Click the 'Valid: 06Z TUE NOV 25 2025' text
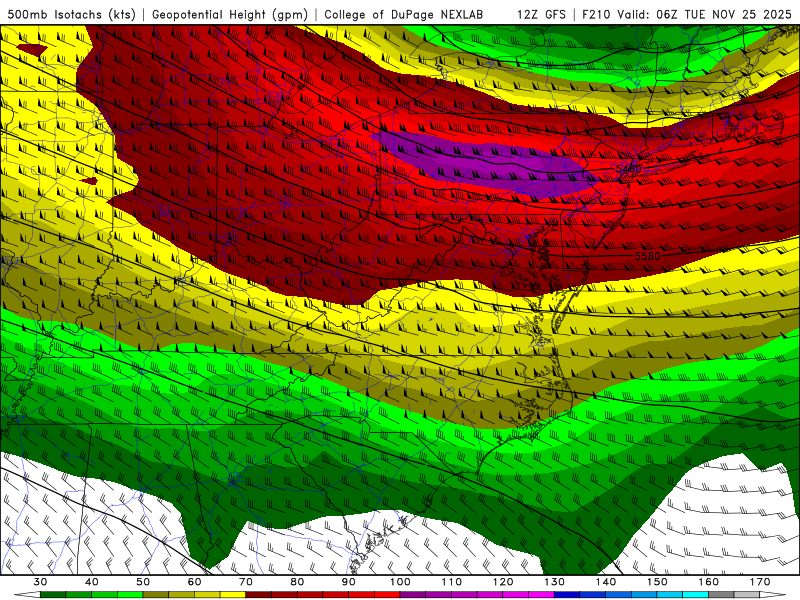The height and width of the screenshot is (600, 800). point(704,14)
